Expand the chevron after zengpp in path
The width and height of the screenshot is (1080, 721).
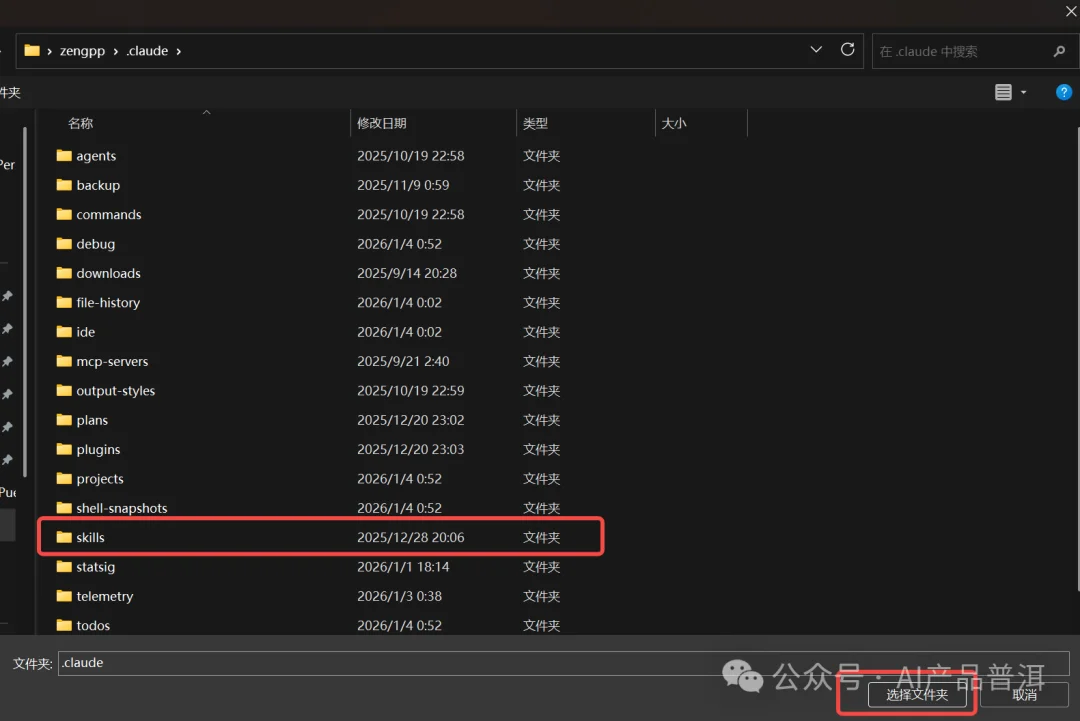tap(115, 51)
